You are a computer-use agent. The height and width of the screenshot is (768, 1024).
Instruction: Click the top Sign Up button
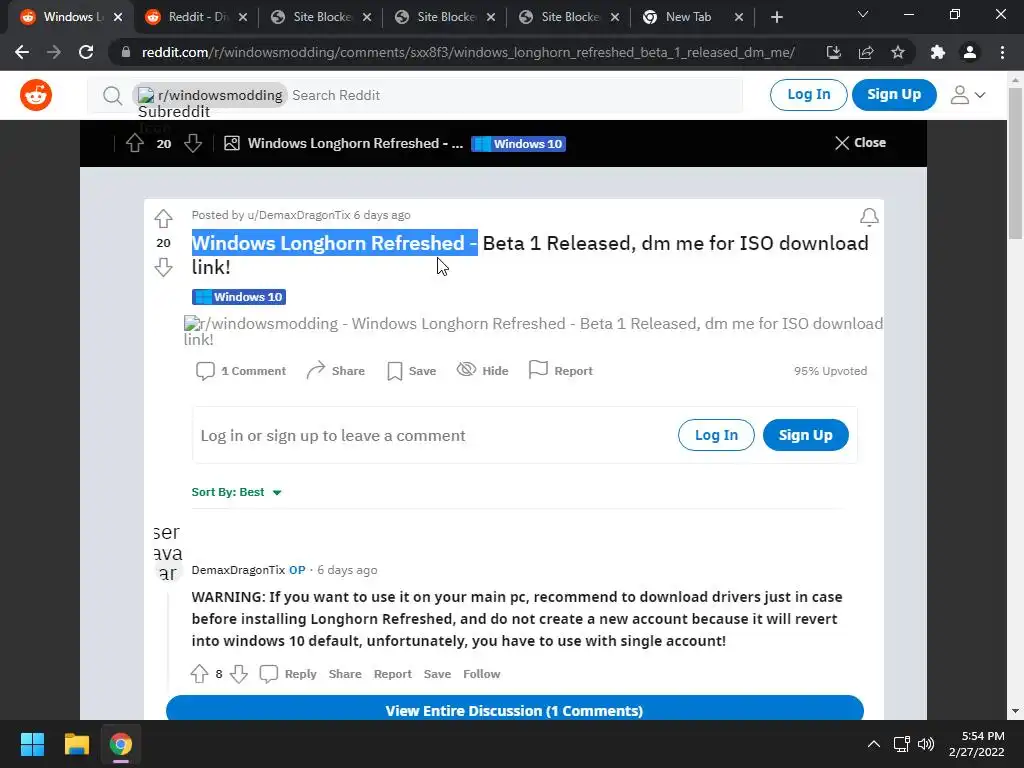[894, 95]
